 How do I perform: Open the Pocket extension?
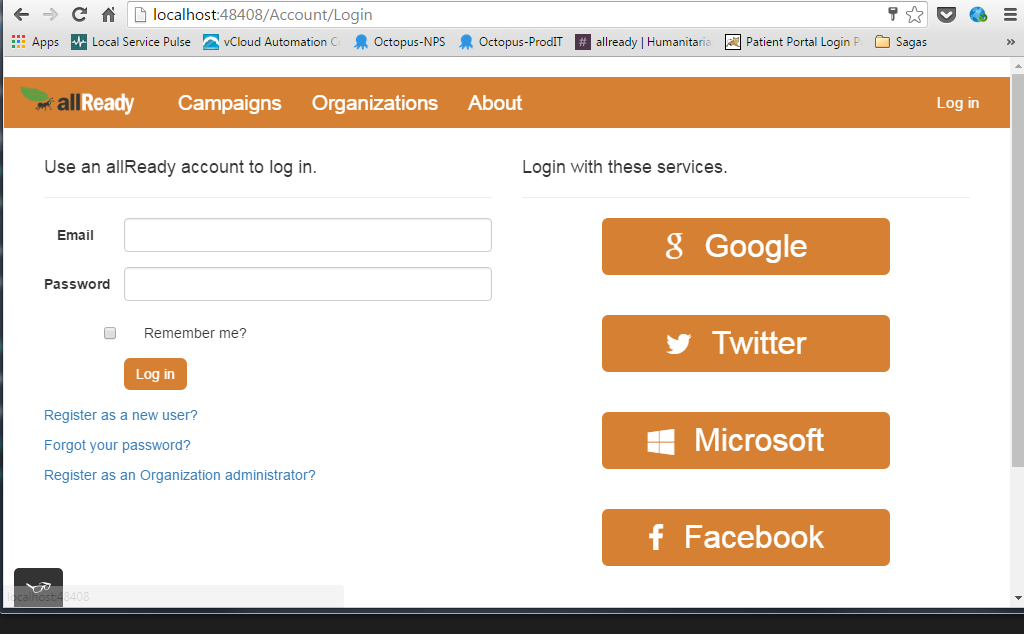tap(946, 14)
